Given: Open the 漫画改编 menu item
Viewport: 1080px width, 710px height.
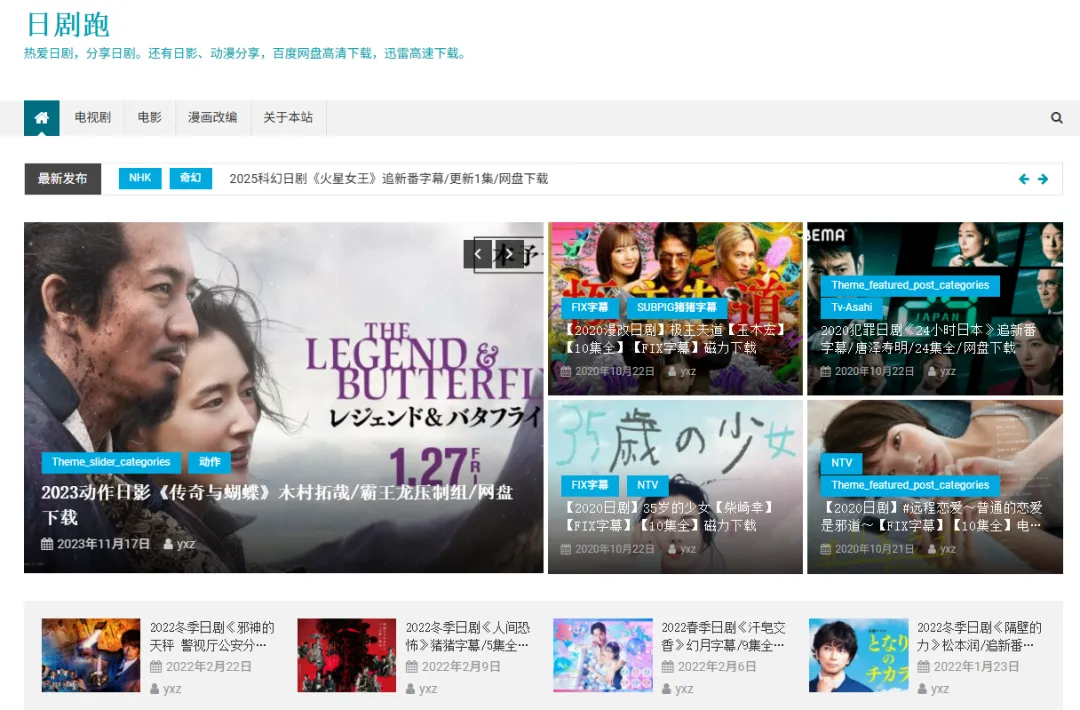Looking at the screenshot, I should [213, 118].
